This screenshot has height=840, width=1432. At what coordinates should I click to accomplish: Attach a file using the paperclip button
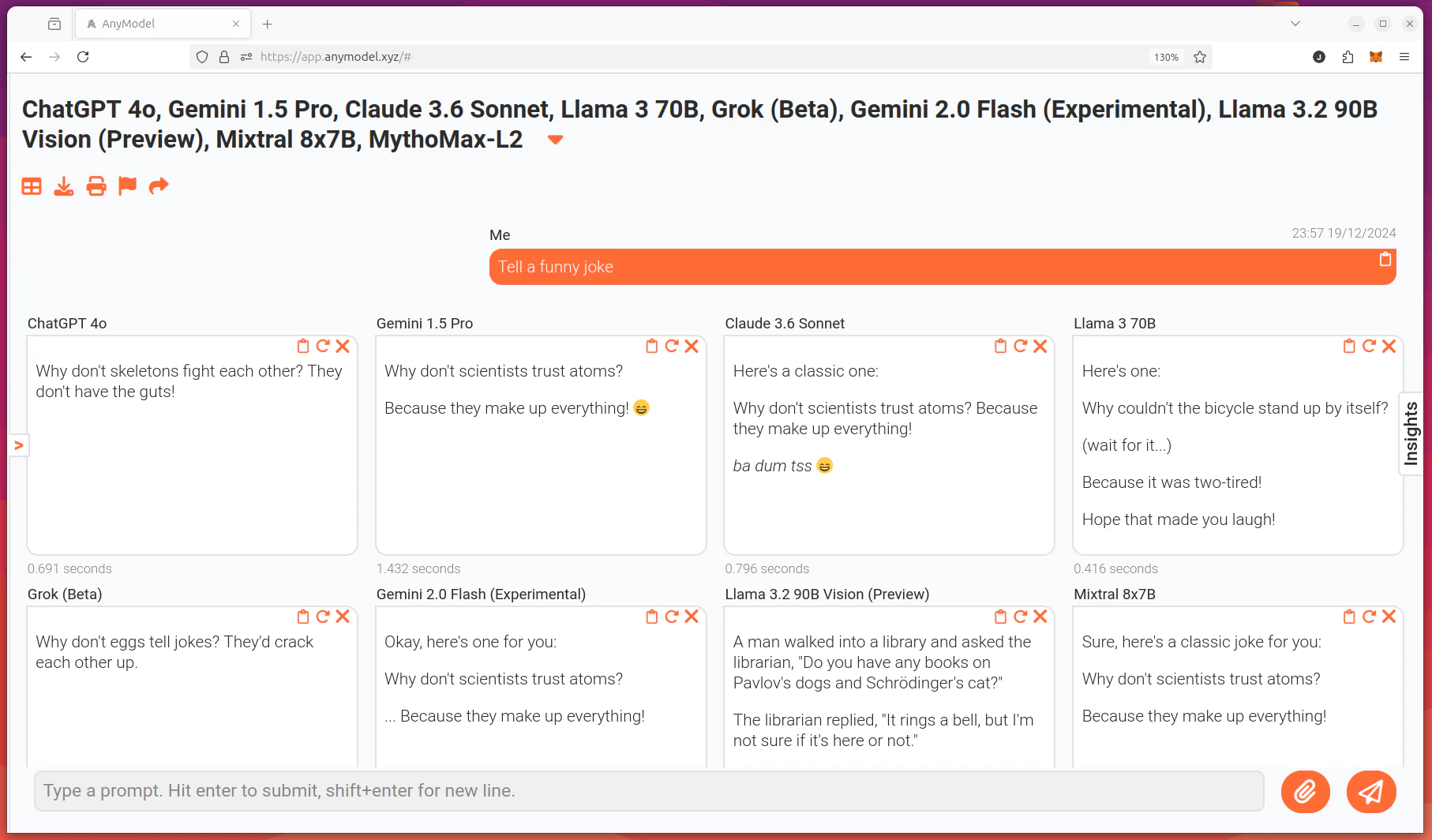click(1305, 791)
